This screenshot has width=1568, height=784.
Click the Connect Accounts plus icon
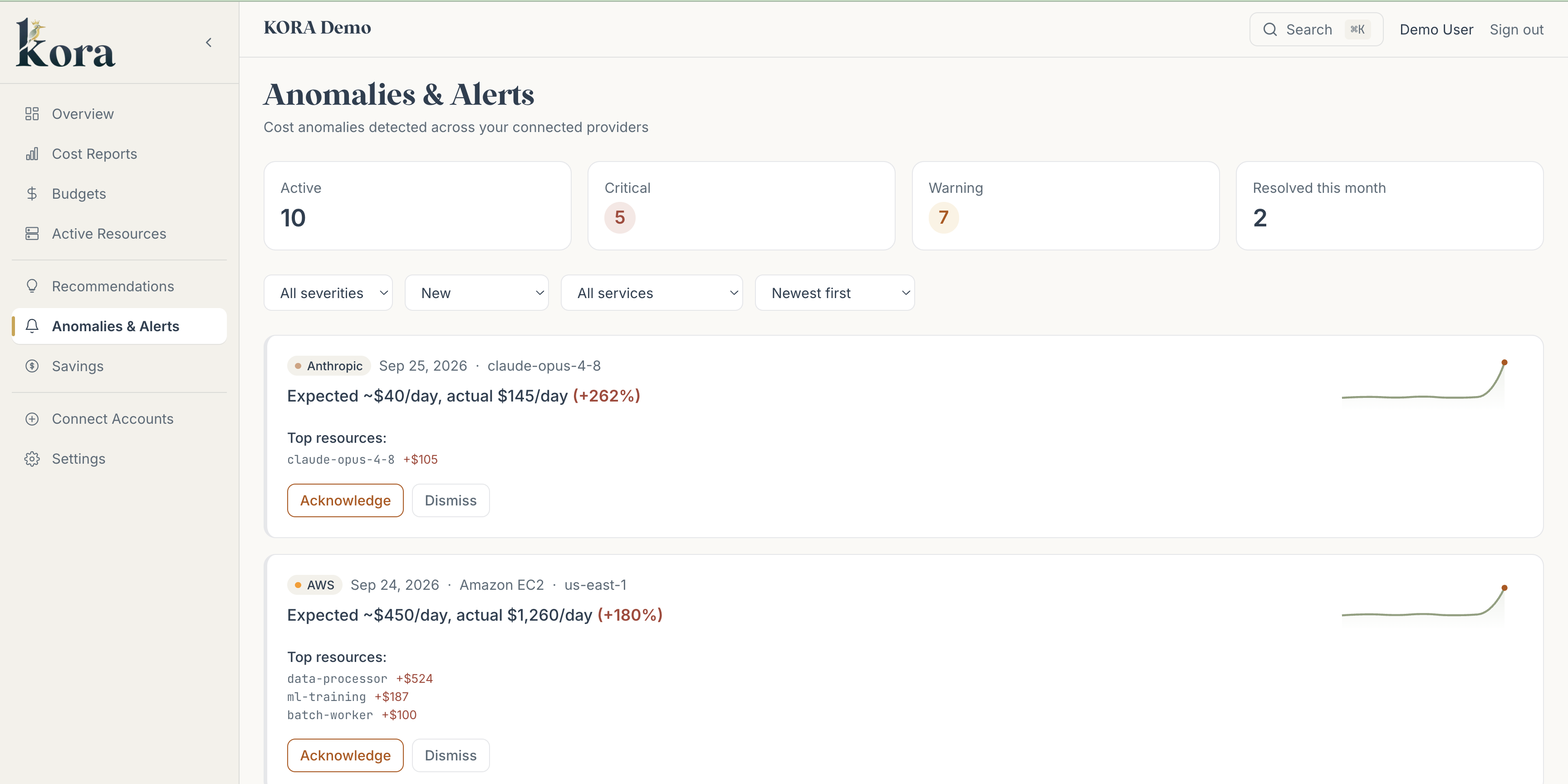click(32, 419)
